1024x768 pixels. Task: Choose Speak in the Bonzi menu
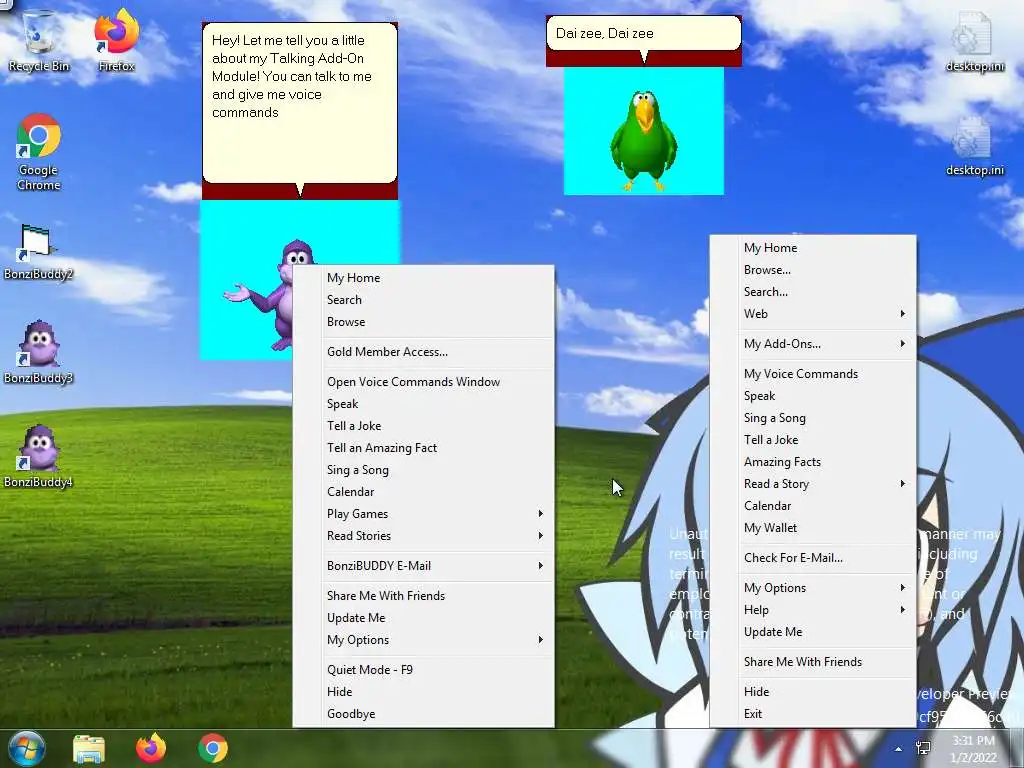pyautogui.click(x=424, y=404)
